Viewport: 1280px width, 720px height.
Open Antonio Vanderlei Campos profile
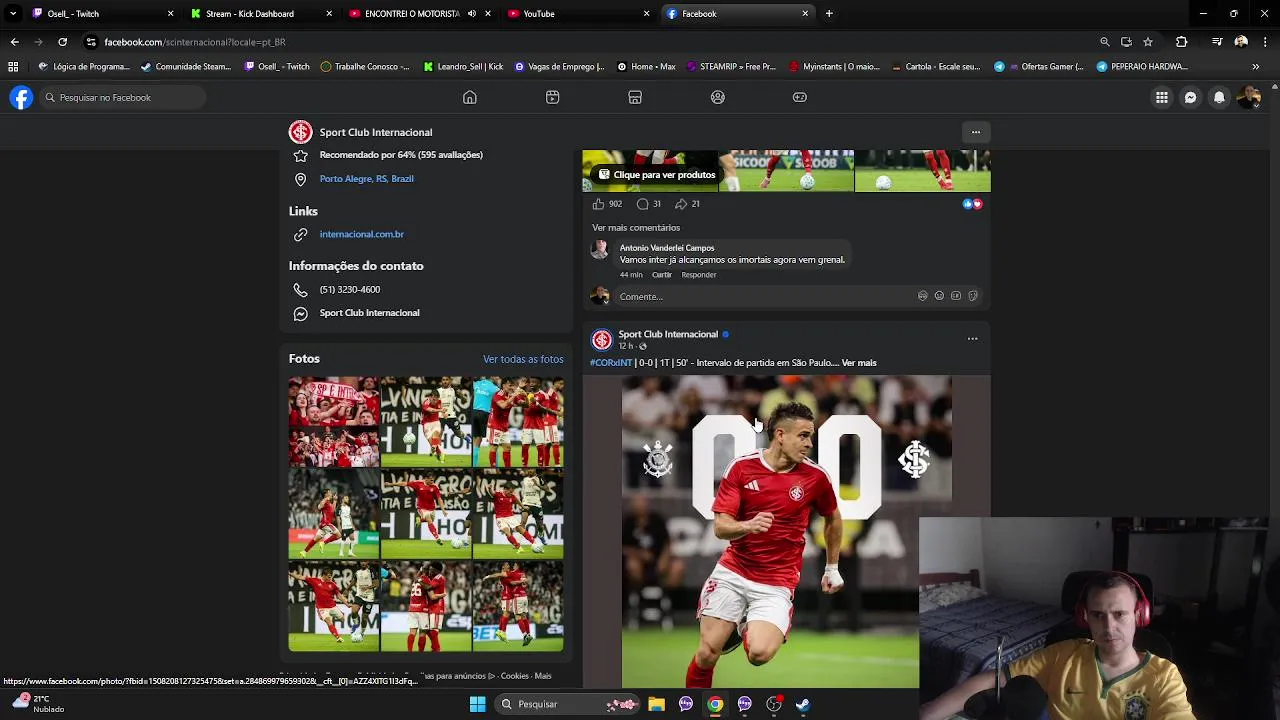coord(667,247)
